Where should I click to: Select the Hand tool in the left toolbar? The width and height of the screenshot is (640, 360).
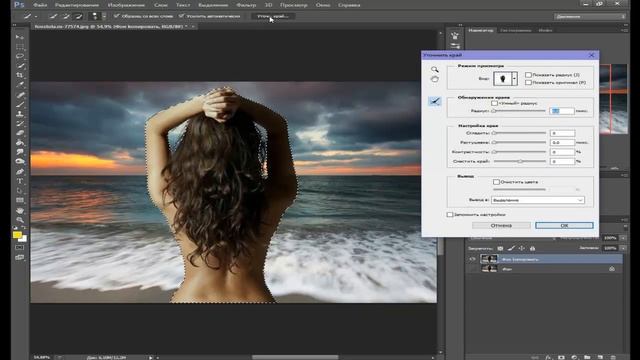(20, 210)
